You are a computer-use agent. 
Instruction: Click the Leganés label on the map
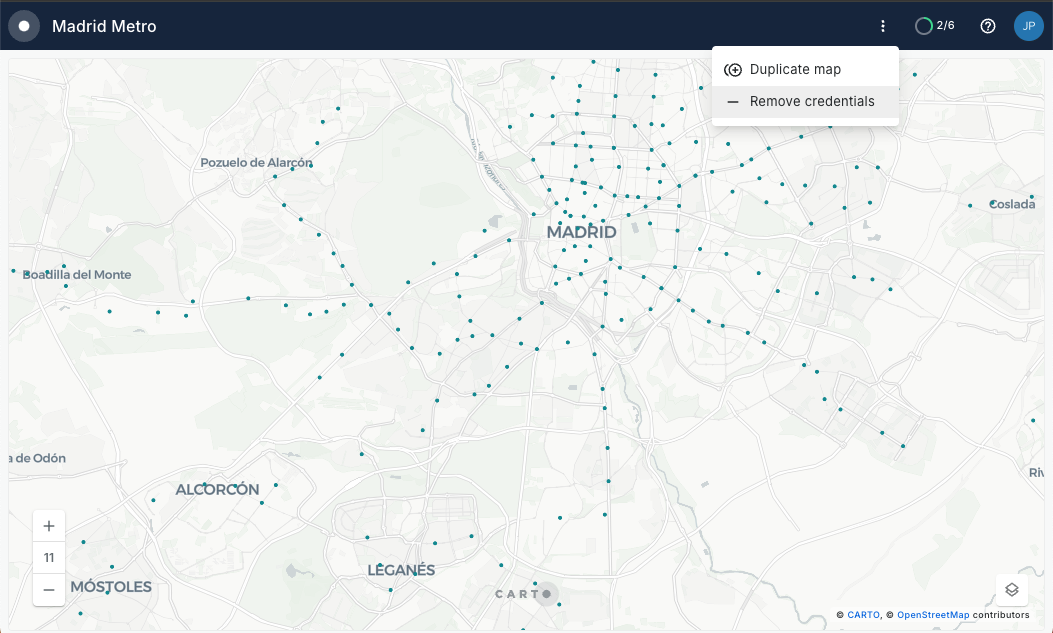[401, 570]
